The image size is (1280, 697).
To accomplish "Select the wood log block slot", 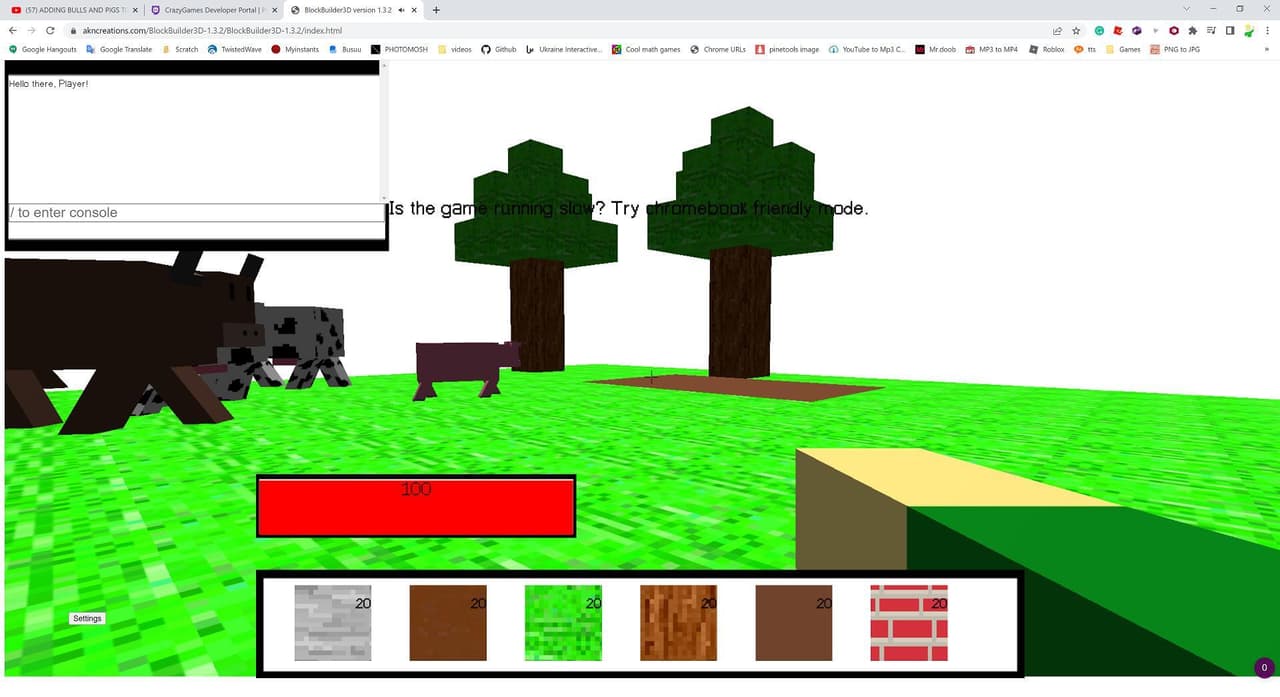I will click(x=678, y=623).
